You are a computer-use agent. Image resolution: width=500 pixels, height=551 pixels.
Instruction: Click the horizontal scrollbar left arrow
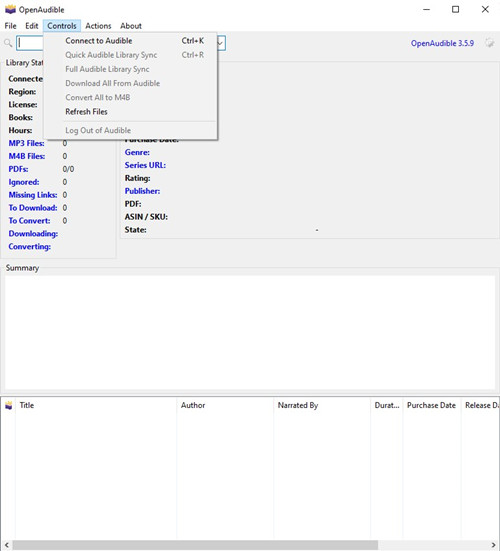coord(6,545)
